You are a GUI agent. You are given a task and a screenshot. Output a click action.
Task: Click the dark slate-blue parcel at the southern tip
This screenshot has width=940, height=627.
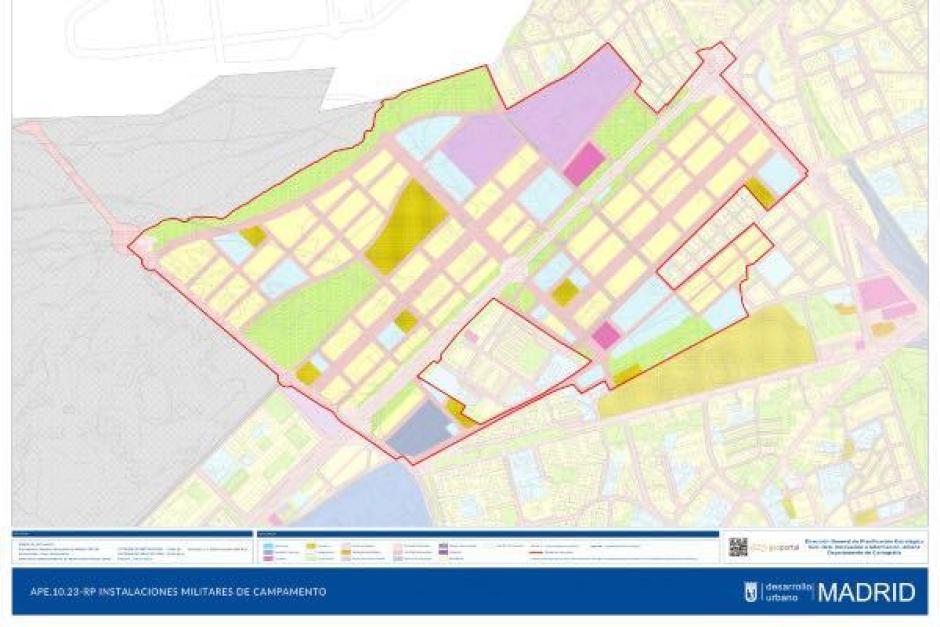pyautogui.click(x=420, y=430)
